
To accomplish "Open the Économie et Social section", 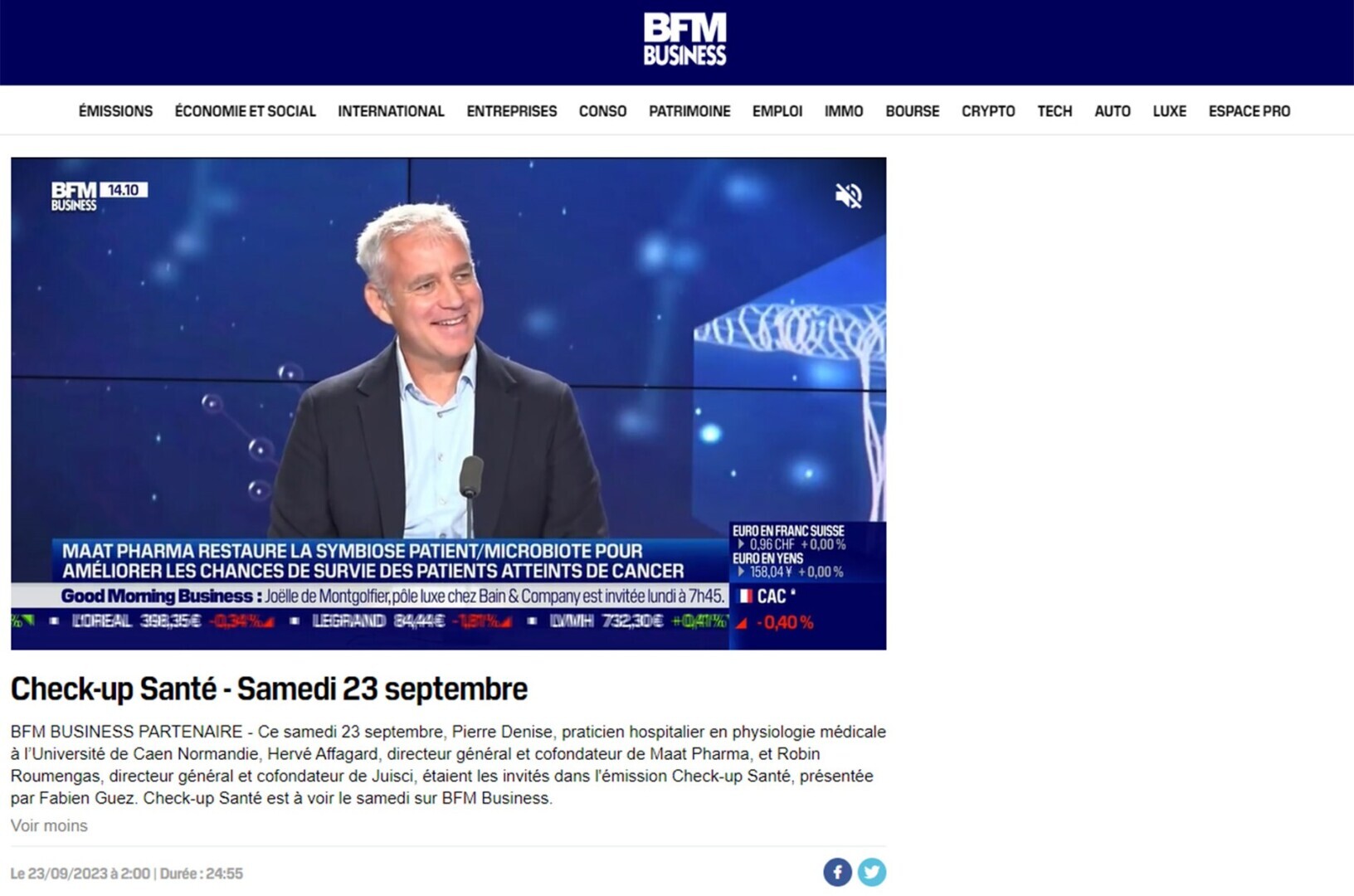I will click(x=245, y=111).
